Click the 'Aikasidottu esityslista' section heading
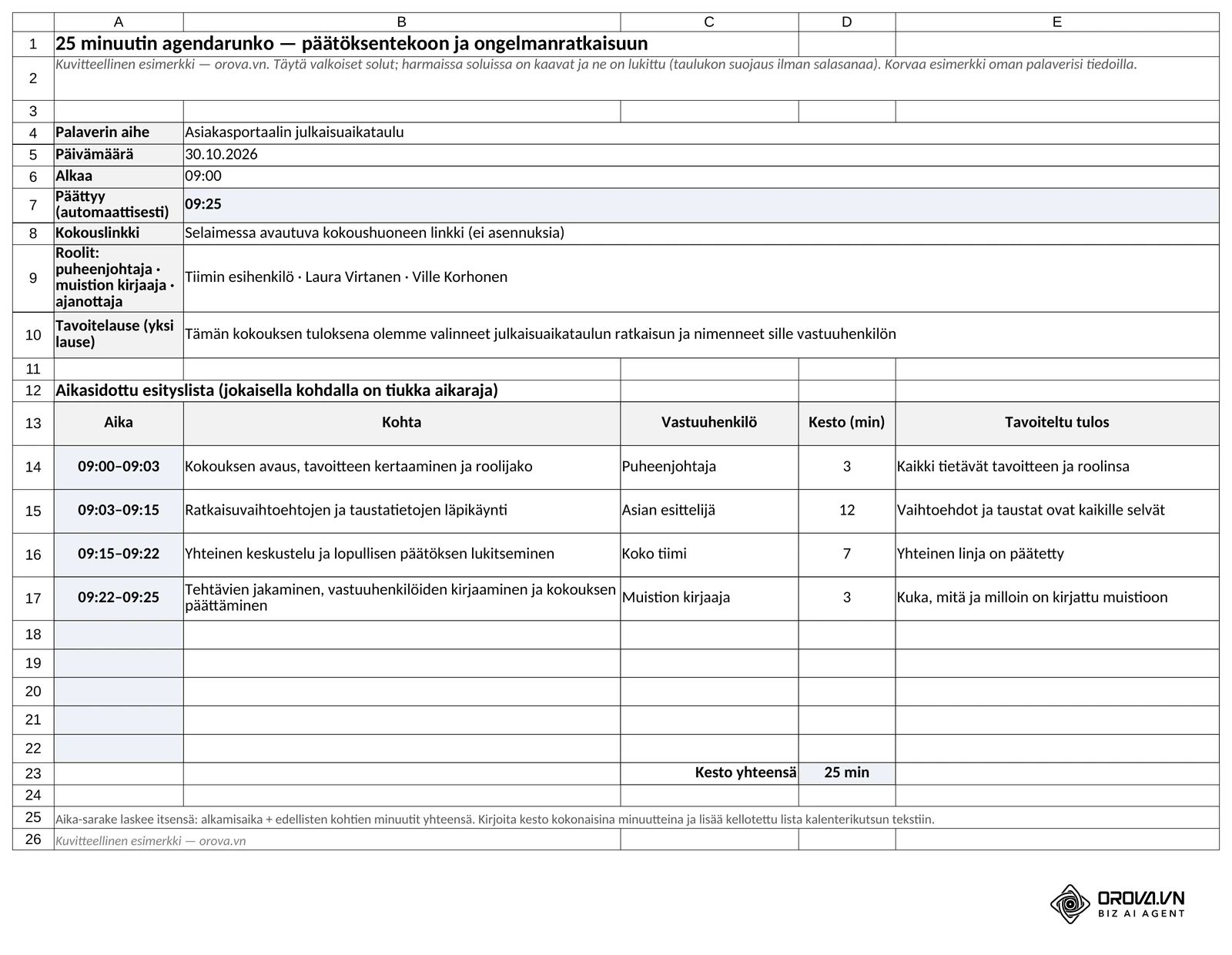 click(x=276, y=390)
